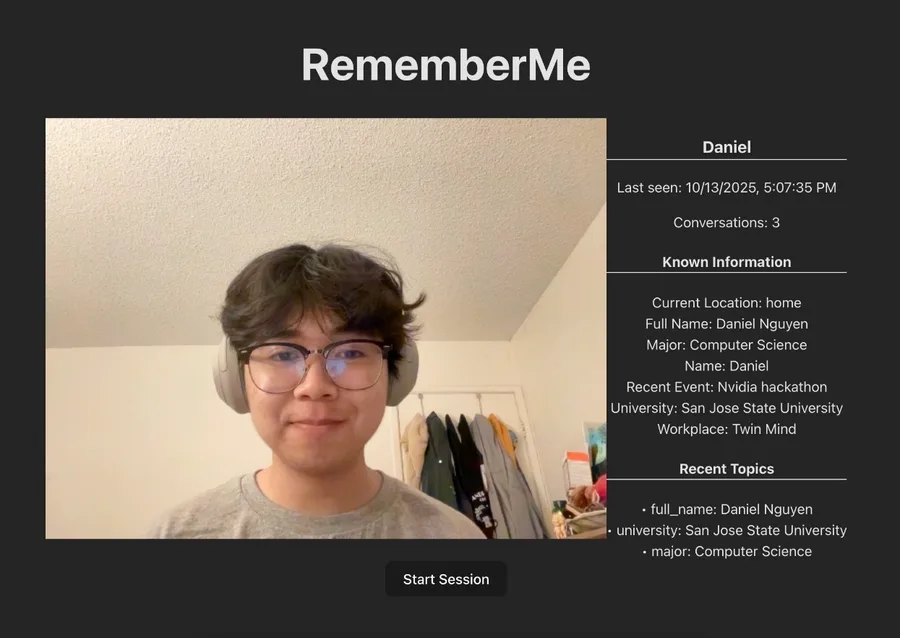This screenshot has width=900, height=638.
Task: Select the Major: Computer Science entry
Action: (x=726, y=345)
